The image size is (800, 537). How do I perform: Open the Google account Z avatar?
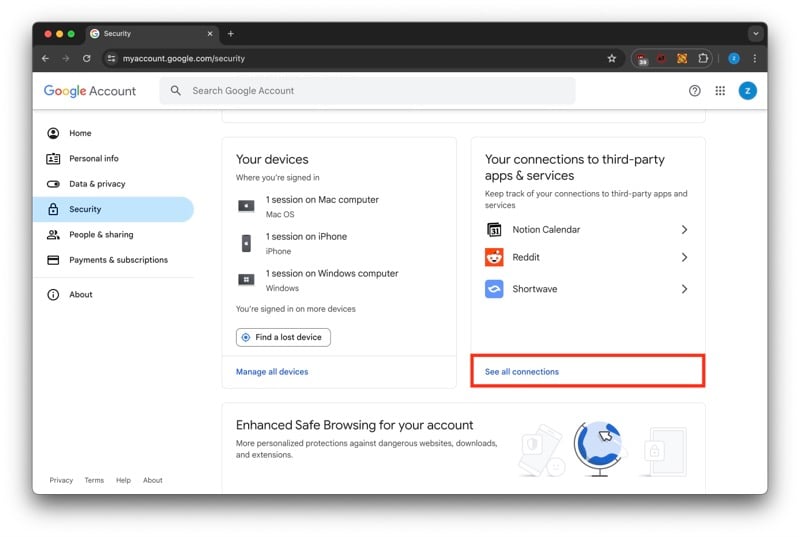click(747, 91)
